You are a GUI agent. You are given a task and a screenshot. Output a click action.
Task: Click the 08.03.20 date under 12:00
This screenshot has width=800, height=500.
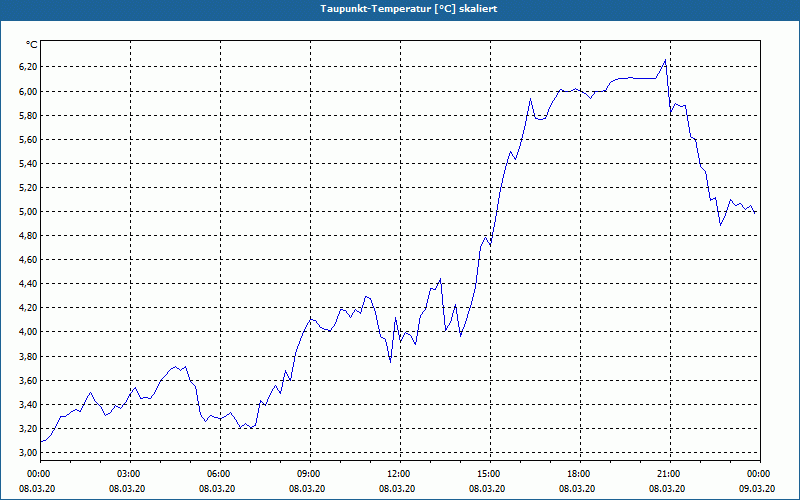point(397,489)
